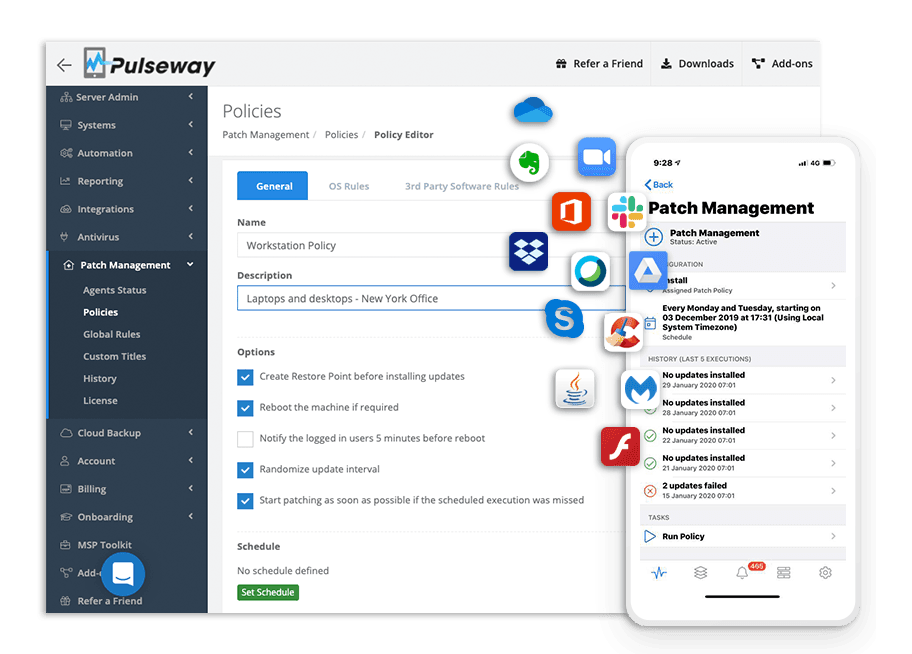Open Agents Status in sidebar
912x654 pixels.
pos(115,290)
